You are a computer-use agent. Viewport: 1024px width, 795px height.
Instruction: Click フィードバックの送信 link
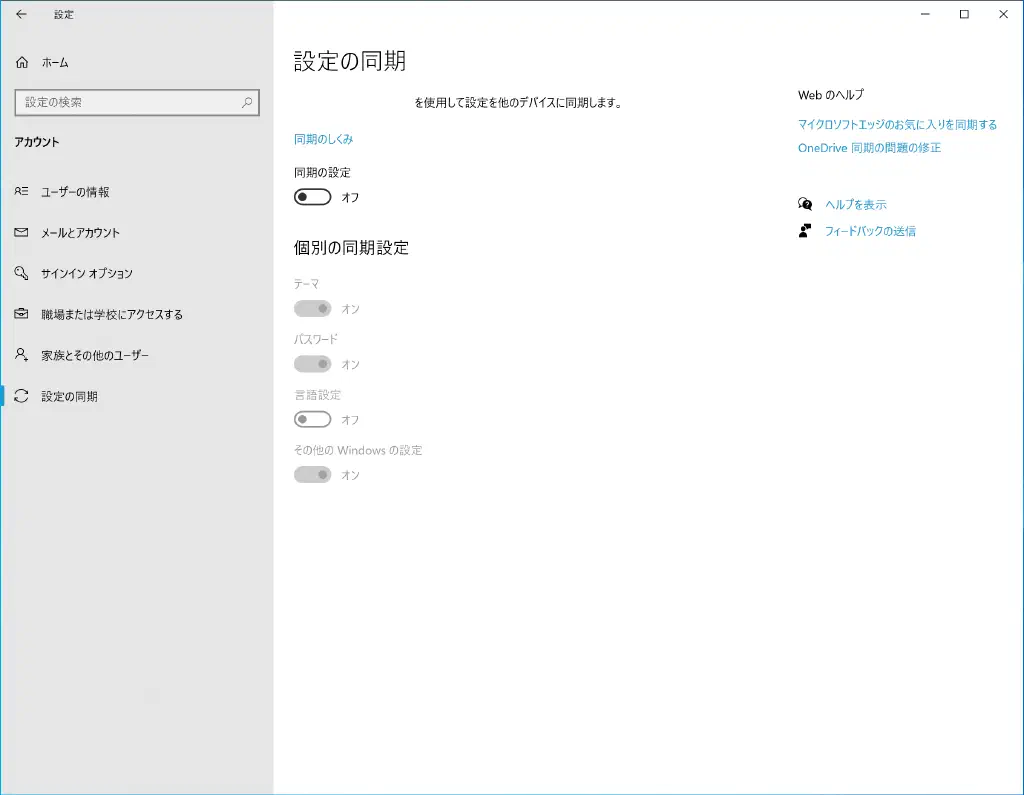[x=869, y=231]
